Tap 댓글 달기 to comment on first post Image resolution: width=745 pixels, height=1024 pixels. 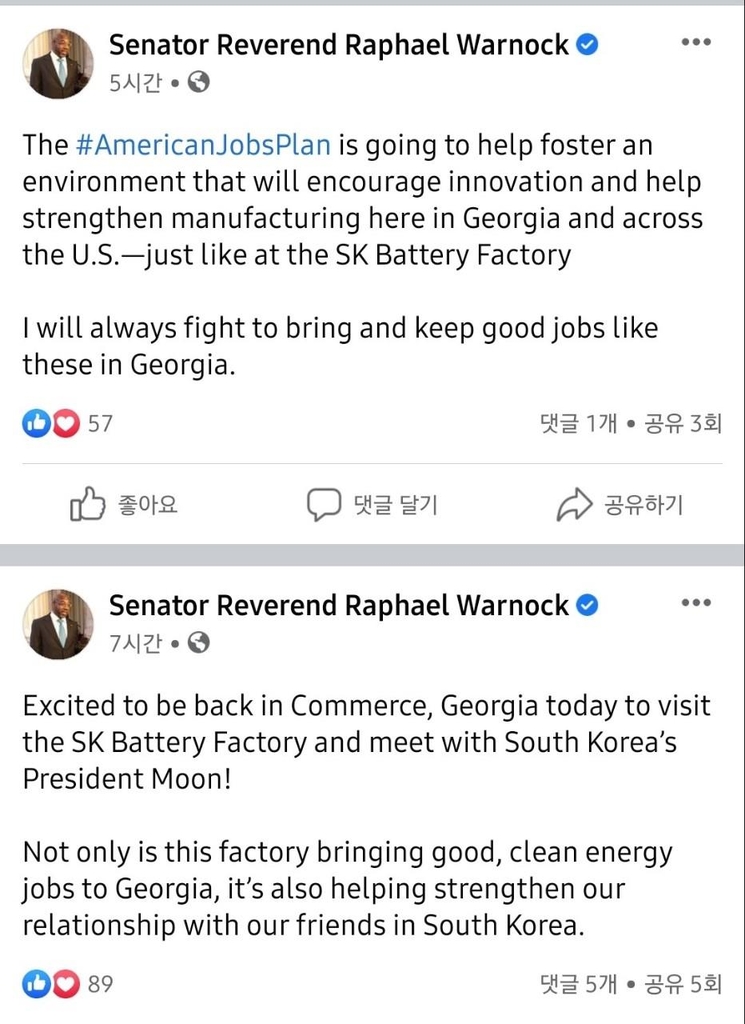coord(372,505)
